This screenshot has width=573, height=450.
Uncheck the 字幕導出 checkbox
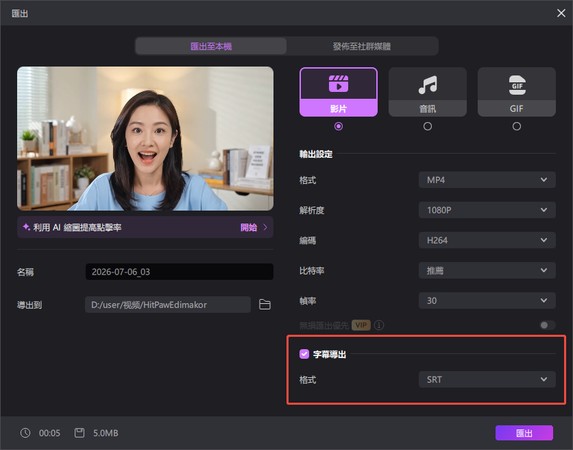coord(304,354)
